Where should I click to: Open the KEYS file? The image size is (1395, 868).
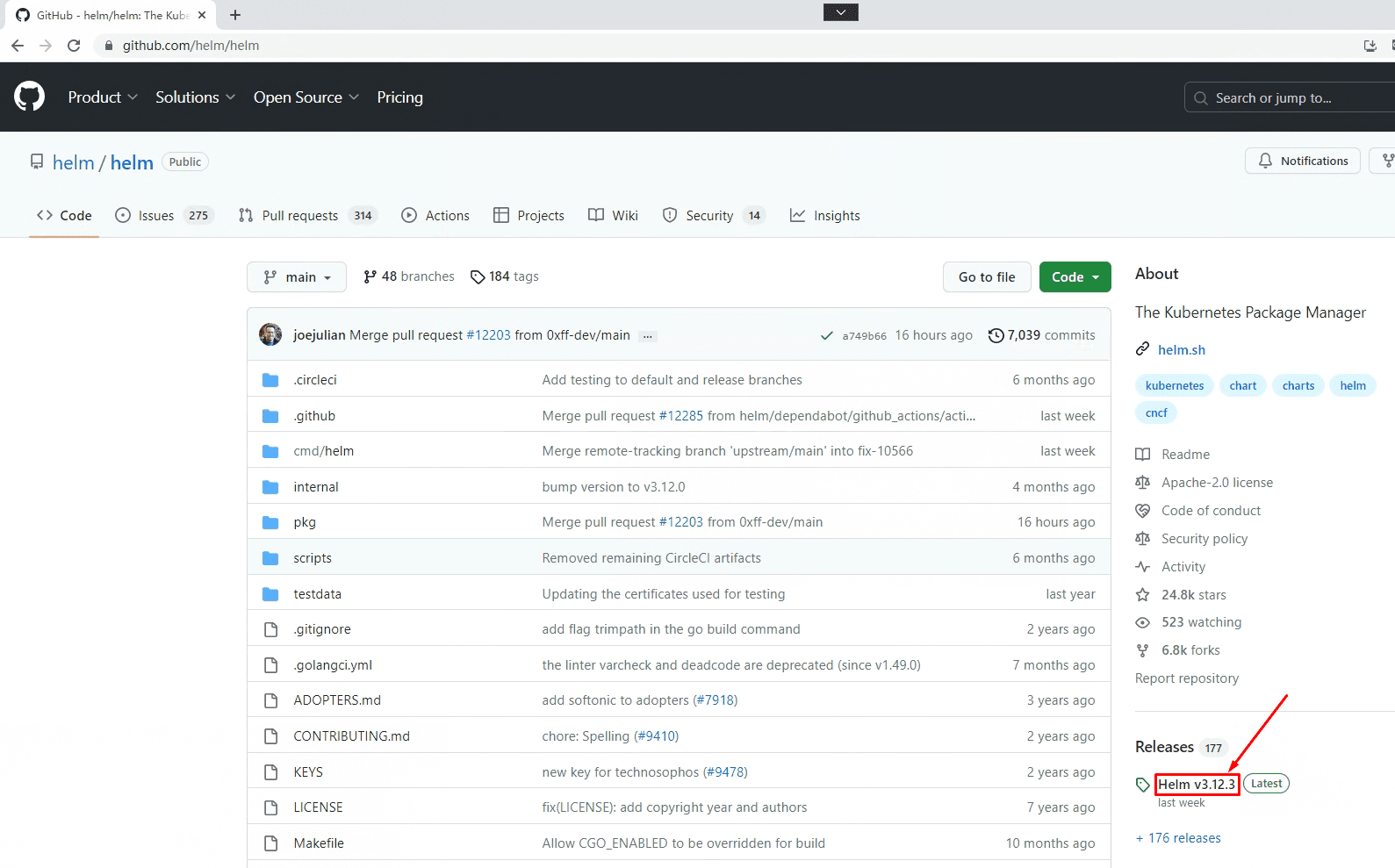(308, 772)
